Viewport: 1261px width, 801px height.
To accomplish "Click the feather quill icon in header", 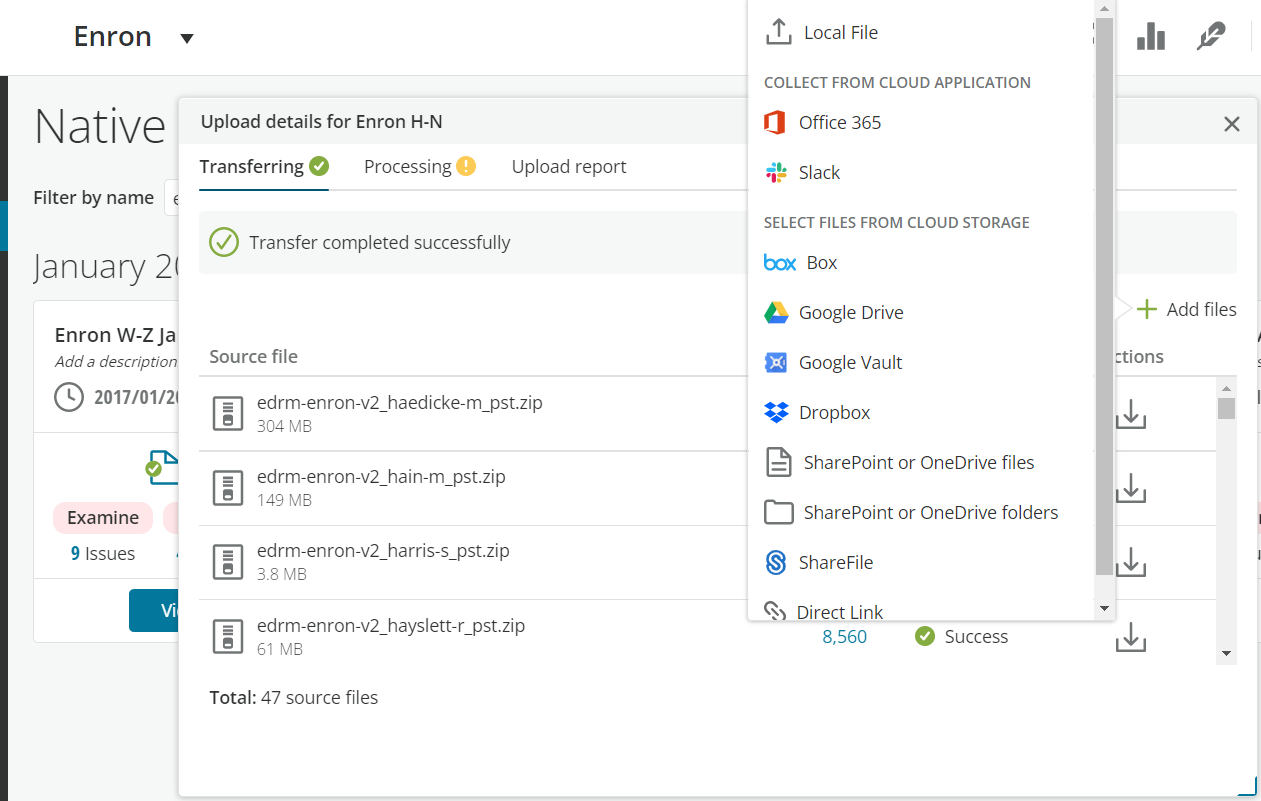I will (1211, 36).
